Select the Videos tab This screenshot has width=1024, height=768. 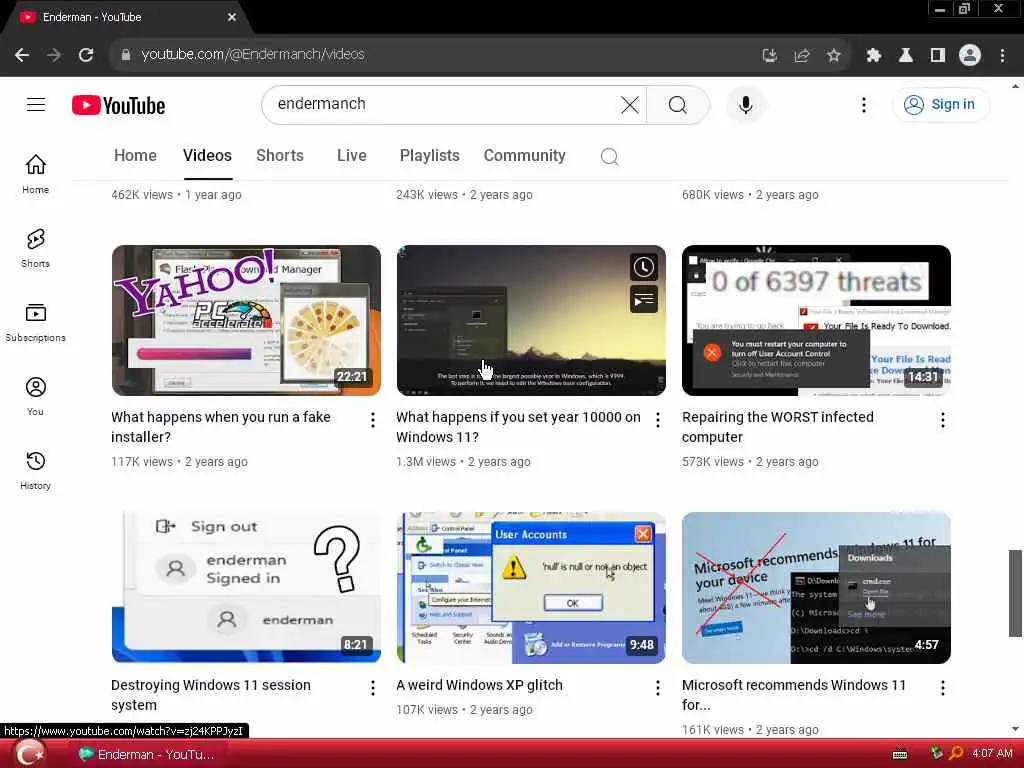pyautogui.click(x=207, y=155)
